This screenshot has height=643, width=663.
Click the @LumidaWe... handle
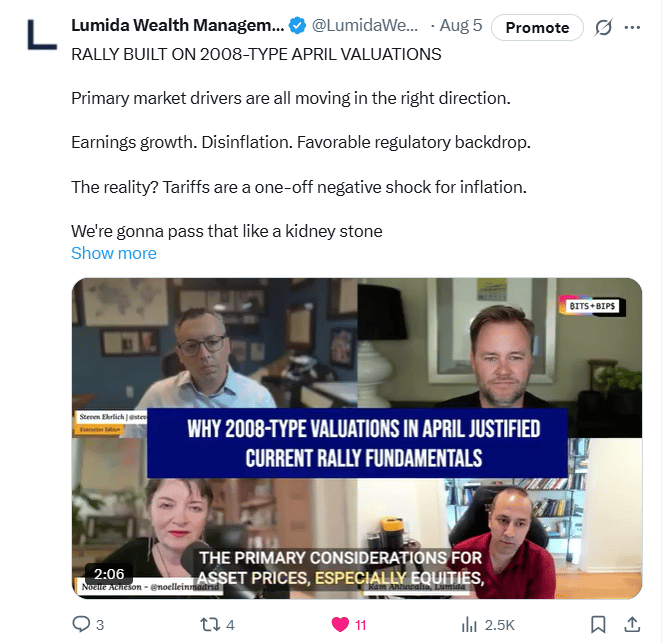[x=365, y=26]
